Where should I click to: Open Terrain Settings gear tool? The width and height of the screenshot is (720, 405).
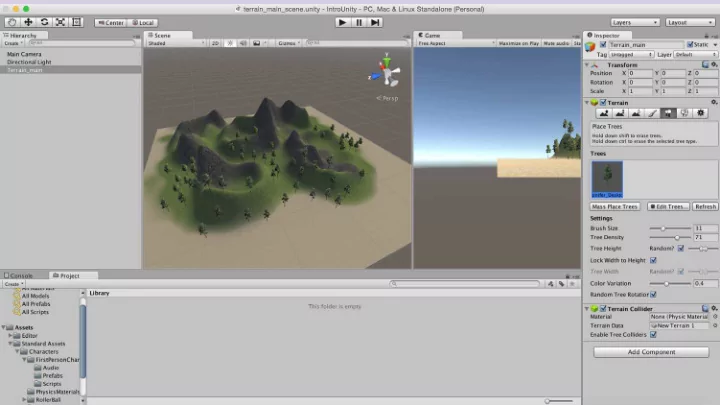[700, 113]
